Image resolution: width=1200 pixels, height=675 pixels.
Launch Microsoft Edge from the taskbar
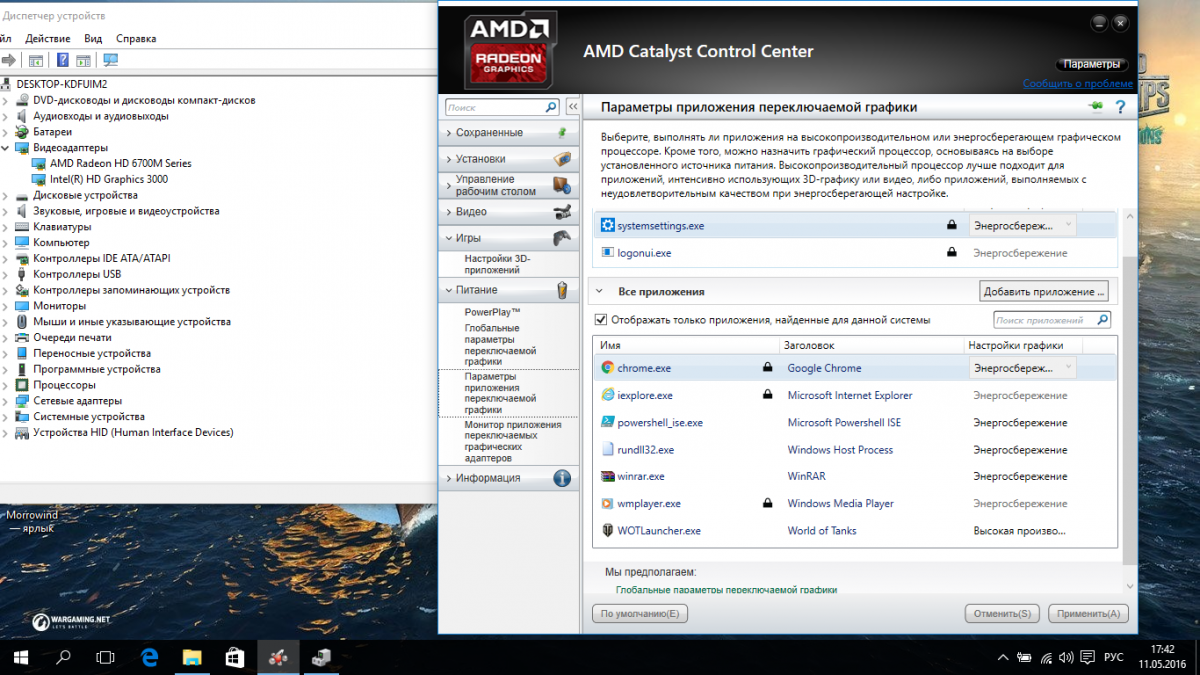pyautogui.click(x=150, y=657)
